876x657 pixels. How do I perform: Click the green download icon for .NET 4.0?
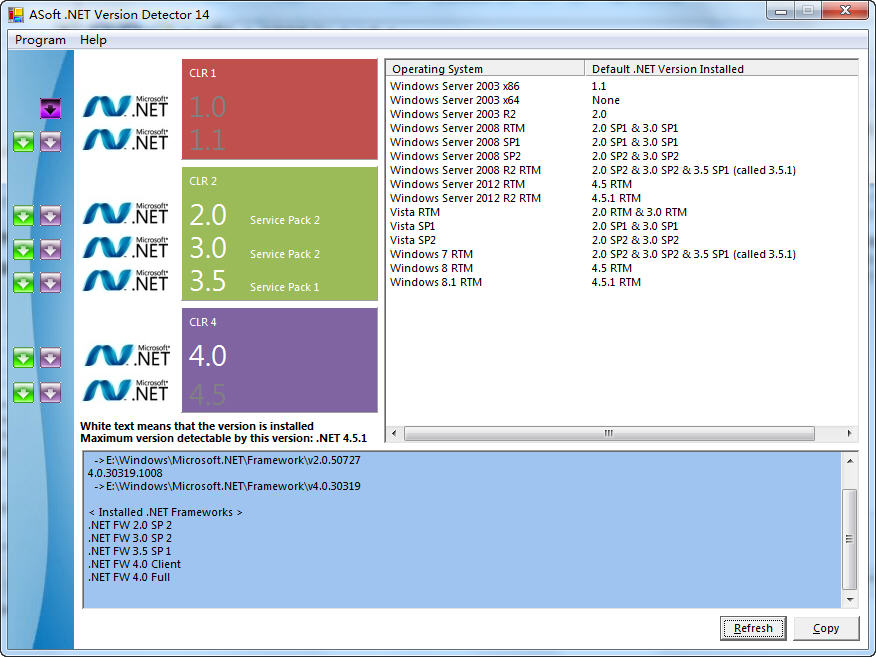[x=23, y=357]
